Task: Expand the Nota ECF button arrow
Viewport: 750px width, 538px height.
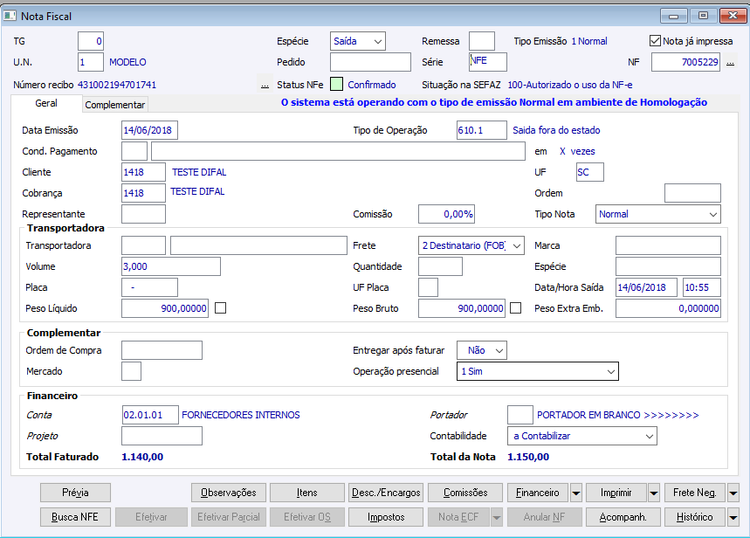Action: (496, 517)
